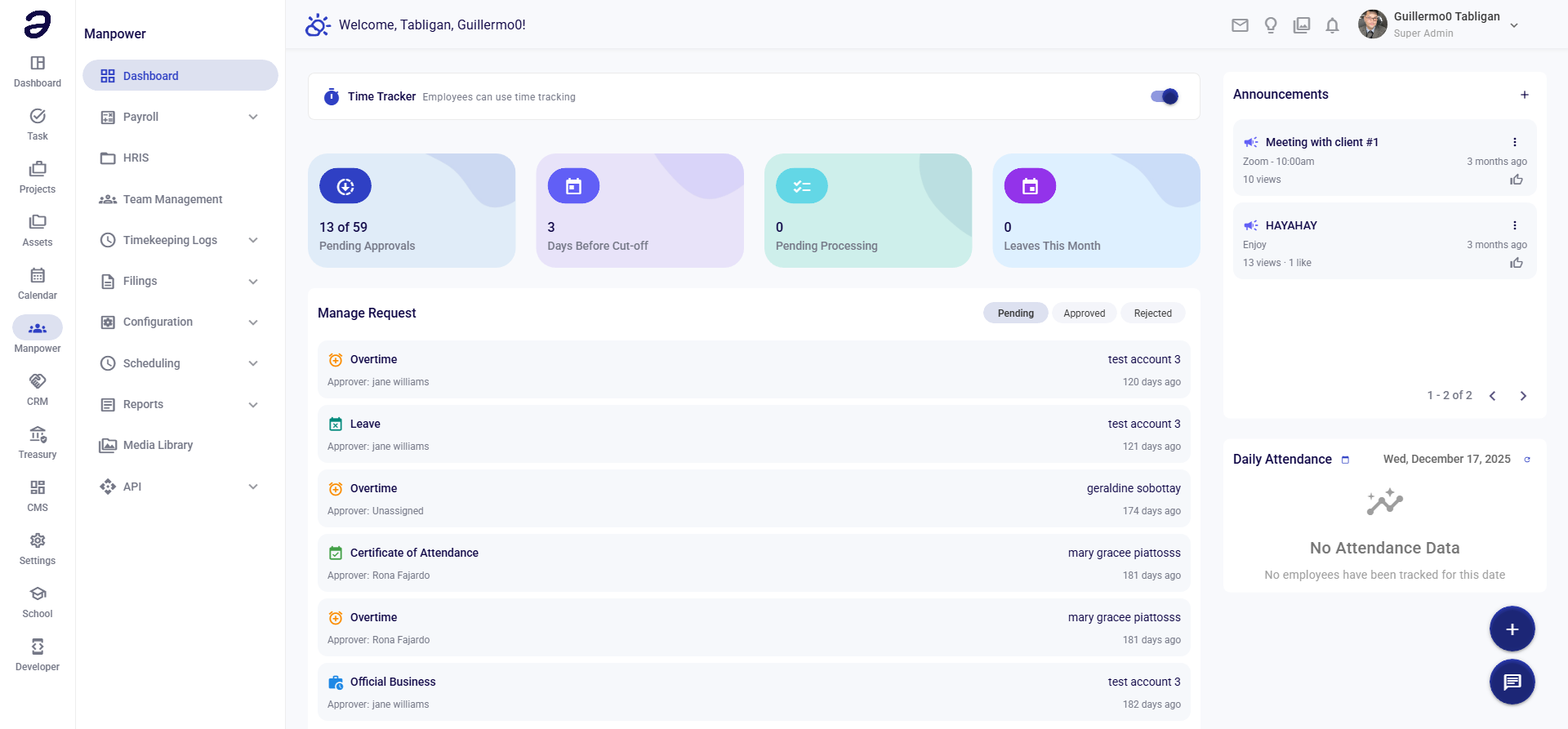
Task: Open the Pending Processing card
Action: click(x=868, y=211)
